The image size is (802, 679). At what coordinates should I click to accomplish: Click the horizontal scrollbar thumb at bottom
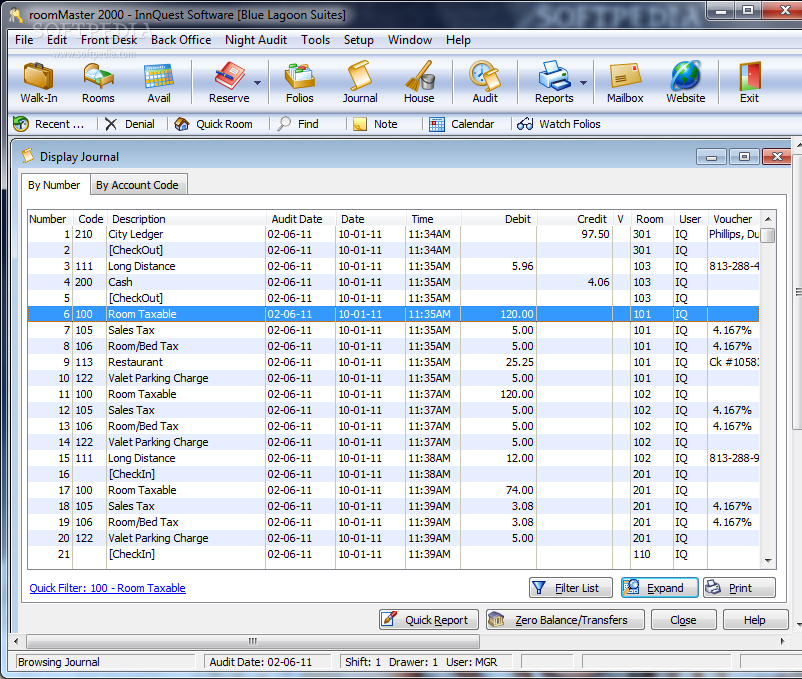tap(253, 641)
